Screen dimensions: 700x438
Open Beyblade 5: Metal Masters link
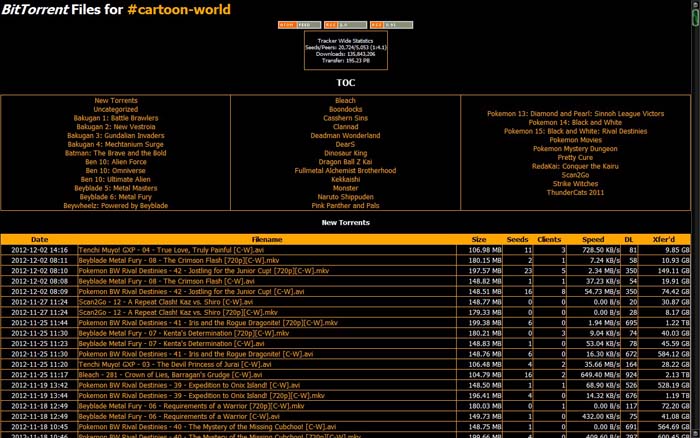click(116, 188)
